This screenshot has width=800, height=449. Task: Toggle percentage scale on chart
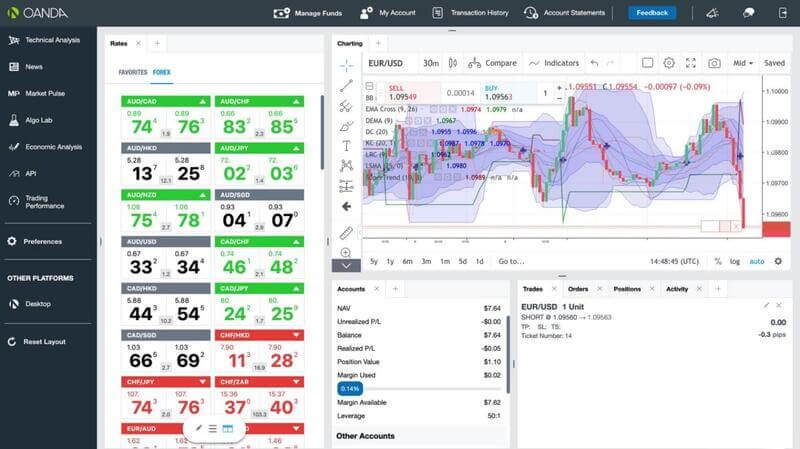718,261
